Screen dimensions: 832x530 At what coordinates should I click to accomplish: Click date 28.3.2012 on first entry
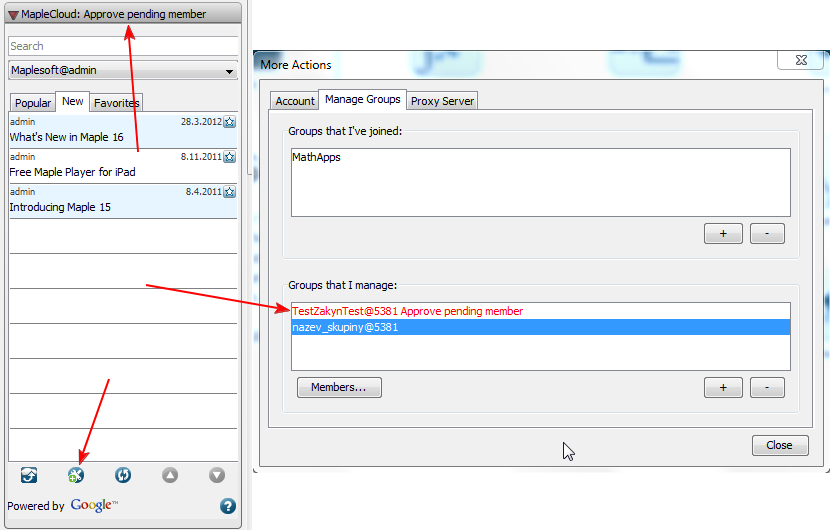(x=201, y=121)
